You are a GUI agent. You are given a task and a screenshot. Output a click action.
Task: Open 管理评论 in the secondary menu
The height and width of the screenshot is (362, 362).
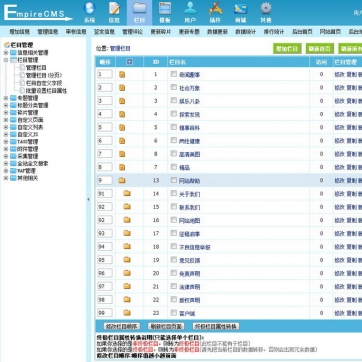132,32
